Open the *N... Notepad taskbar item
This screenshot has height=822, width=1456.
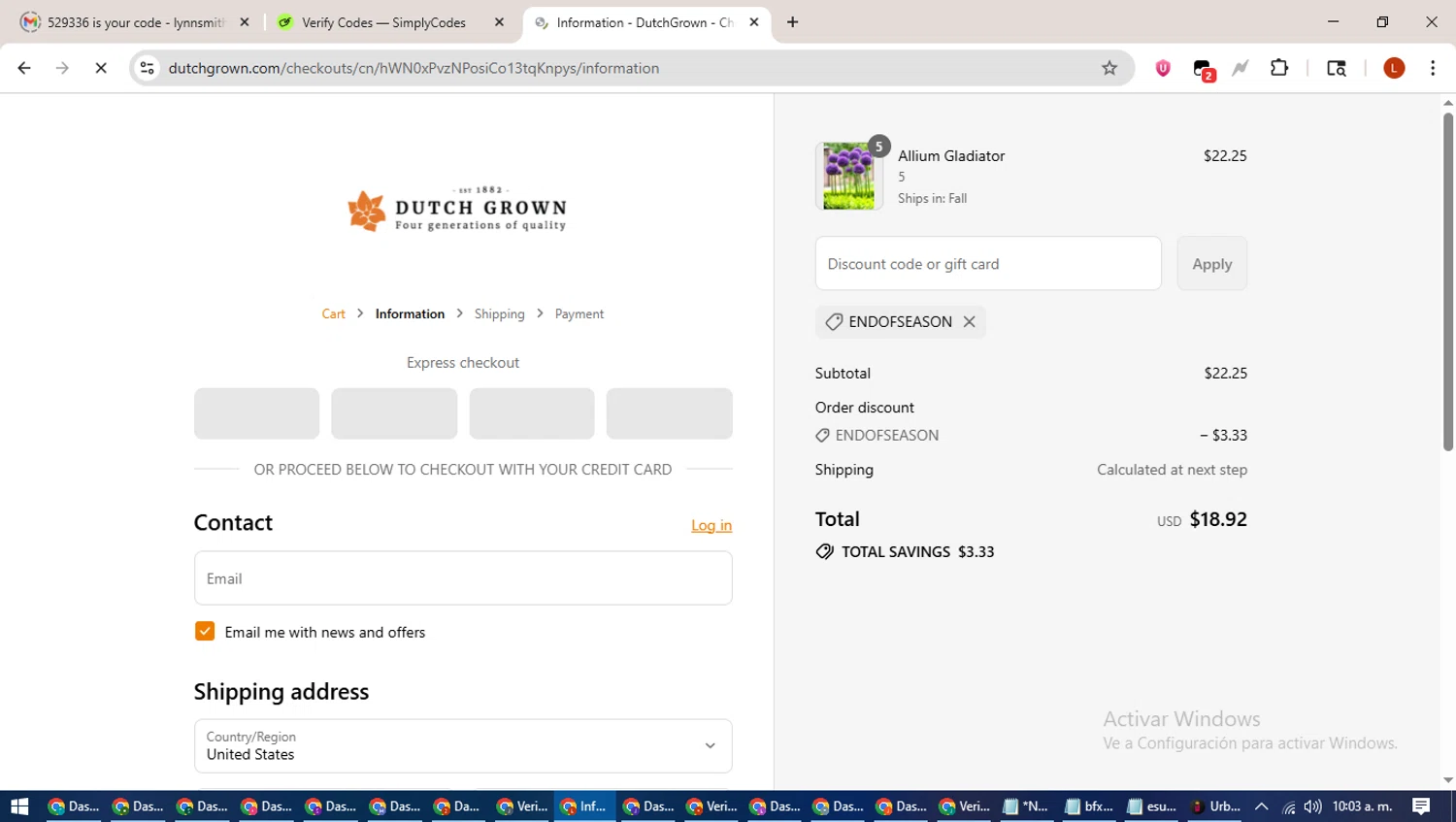point(1026,806)
